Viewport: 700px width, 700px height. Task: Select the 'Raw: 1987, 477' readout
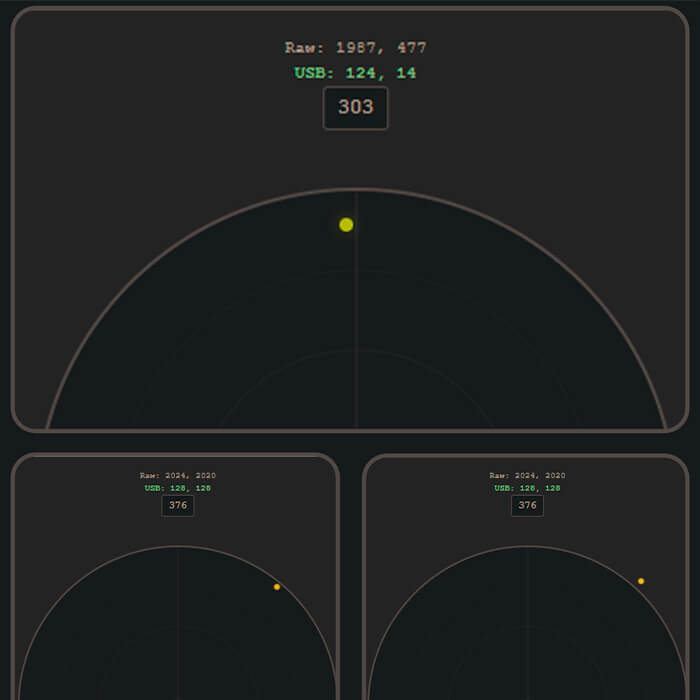pyautogui.click(x=355, y=47)
